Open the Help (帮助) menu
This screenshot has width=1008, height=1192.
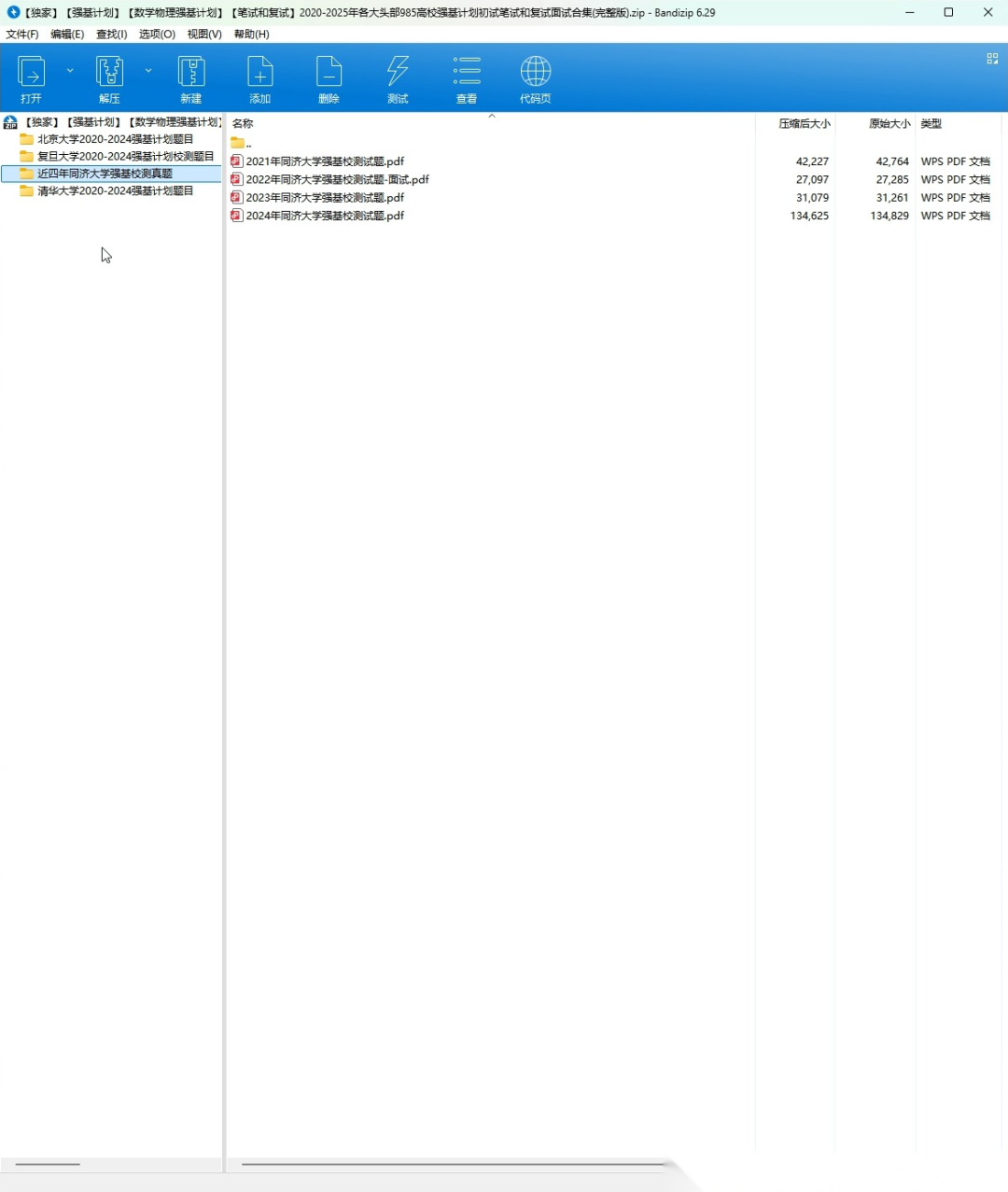pyautogui.click(x=251, y=35)
